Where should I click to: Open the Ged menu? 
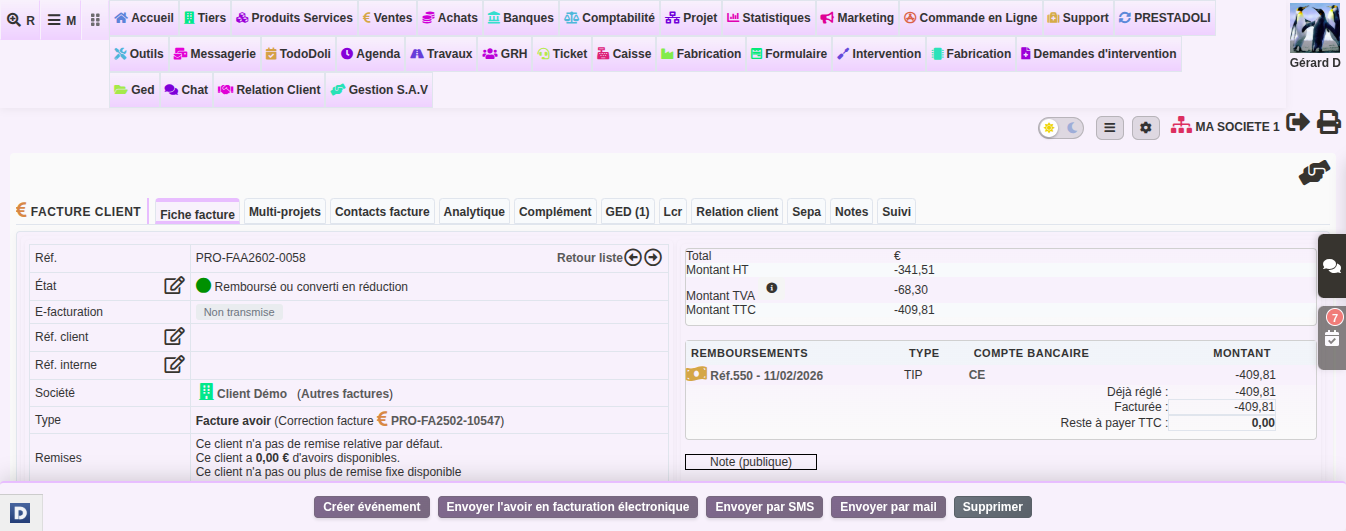134,90
